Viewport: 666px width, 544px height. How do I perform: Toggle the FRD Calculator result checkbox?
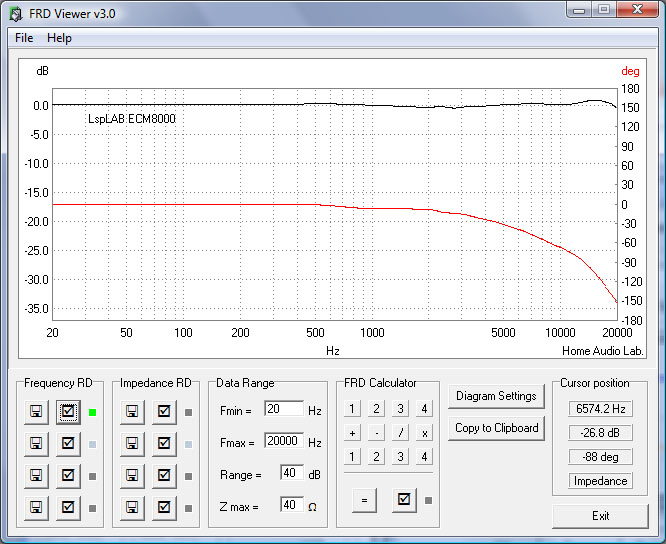[x=404, y=499]
